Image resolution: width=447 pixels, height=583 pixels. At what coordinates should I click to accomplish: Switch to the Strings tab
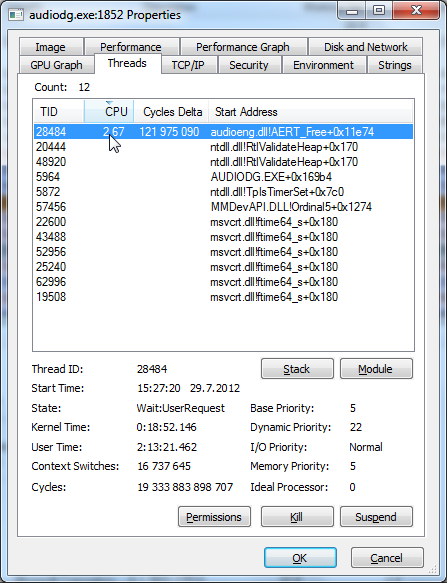pos(395,65)
